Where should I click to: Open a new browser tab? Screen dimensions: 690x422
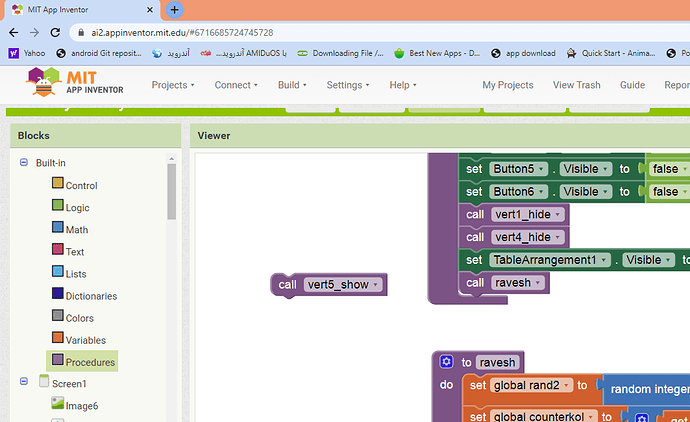tap(174, 10)
